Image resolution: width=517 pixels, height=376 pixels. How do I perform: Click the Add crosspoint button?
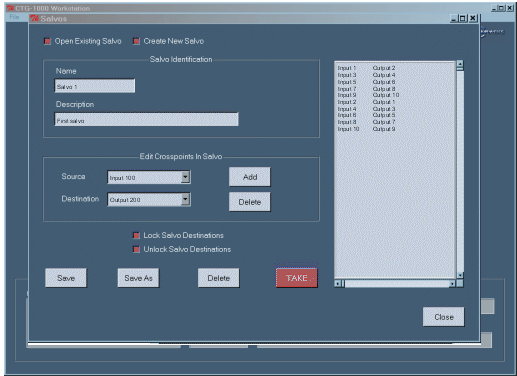(x=250, y=177)
